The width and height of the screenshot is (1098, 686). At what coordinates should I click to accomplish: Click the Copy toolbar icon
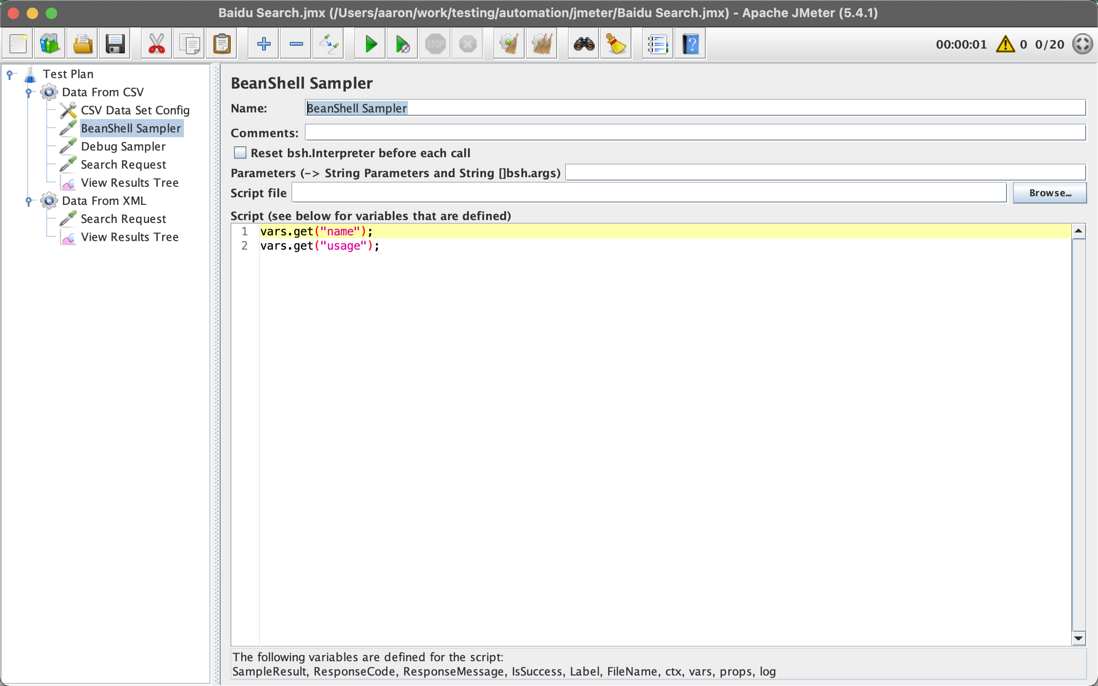(x=189, y=44)
